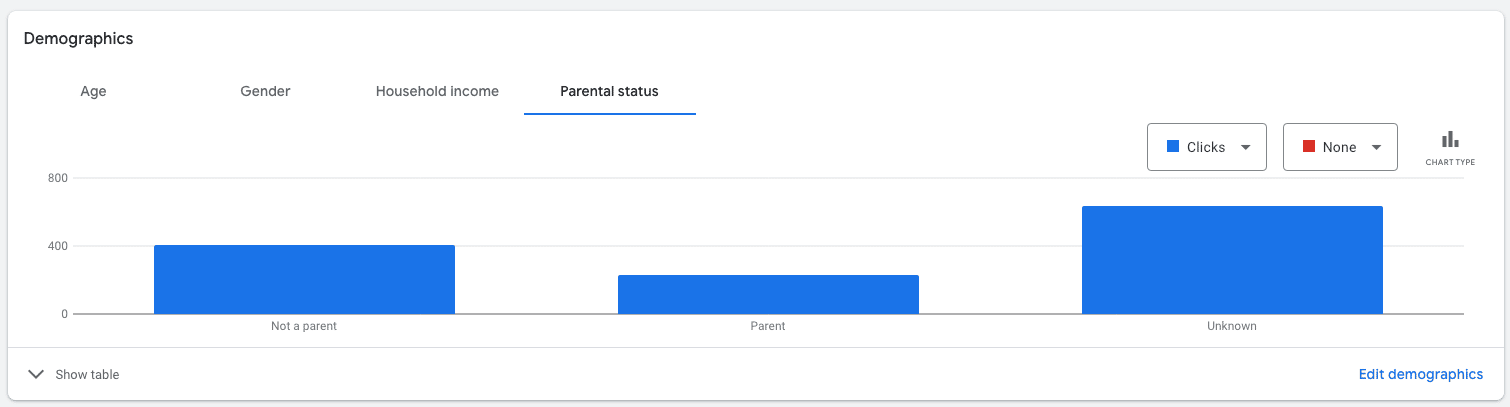Viewport: 1510px width, 407px height.
Task: Click the Show table text
Action: tap(87, 375)
